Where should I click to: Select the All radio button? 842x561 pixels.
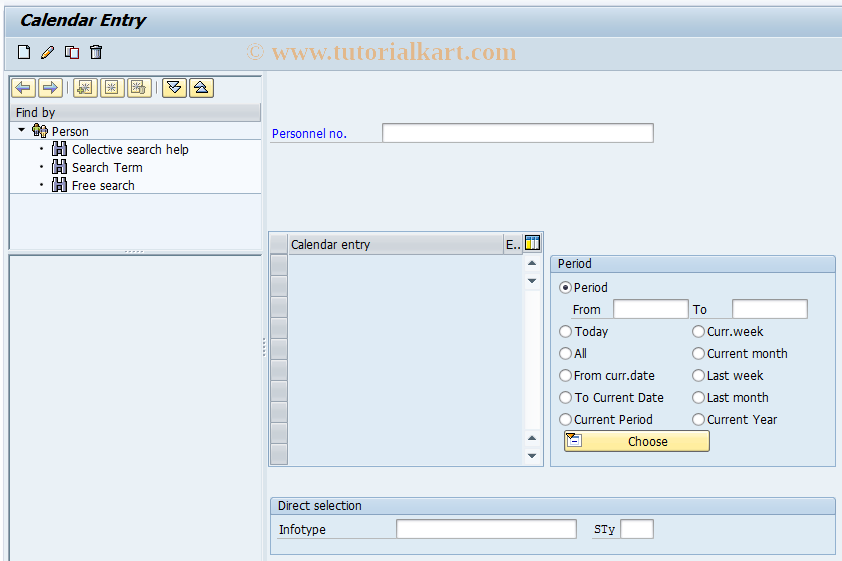pos(565,354)
